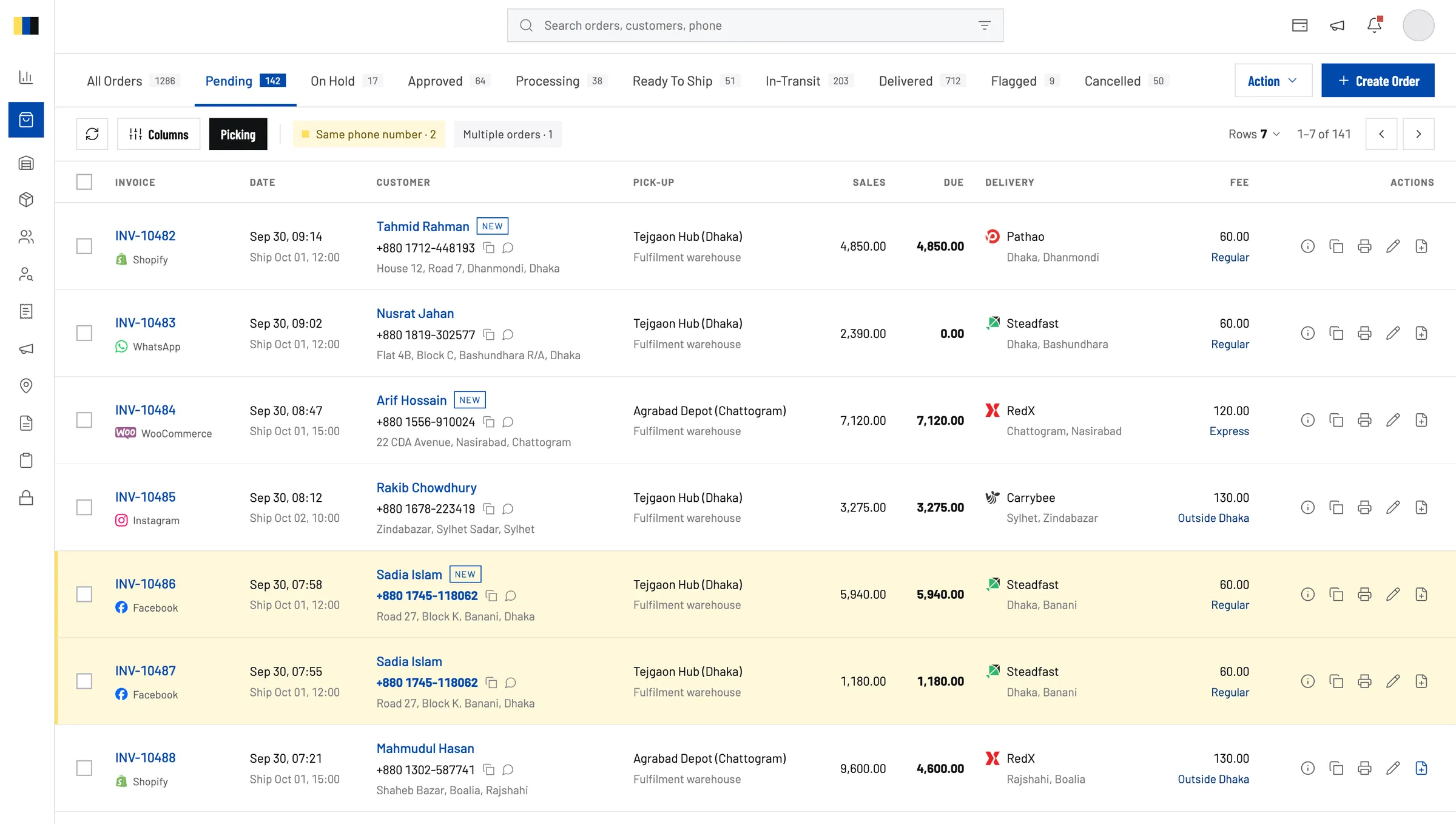Screen dimensions: 1456x824
Task: Expand the Rows per page dropdown
Action: pyautogui.click(x=1254, y=134)
